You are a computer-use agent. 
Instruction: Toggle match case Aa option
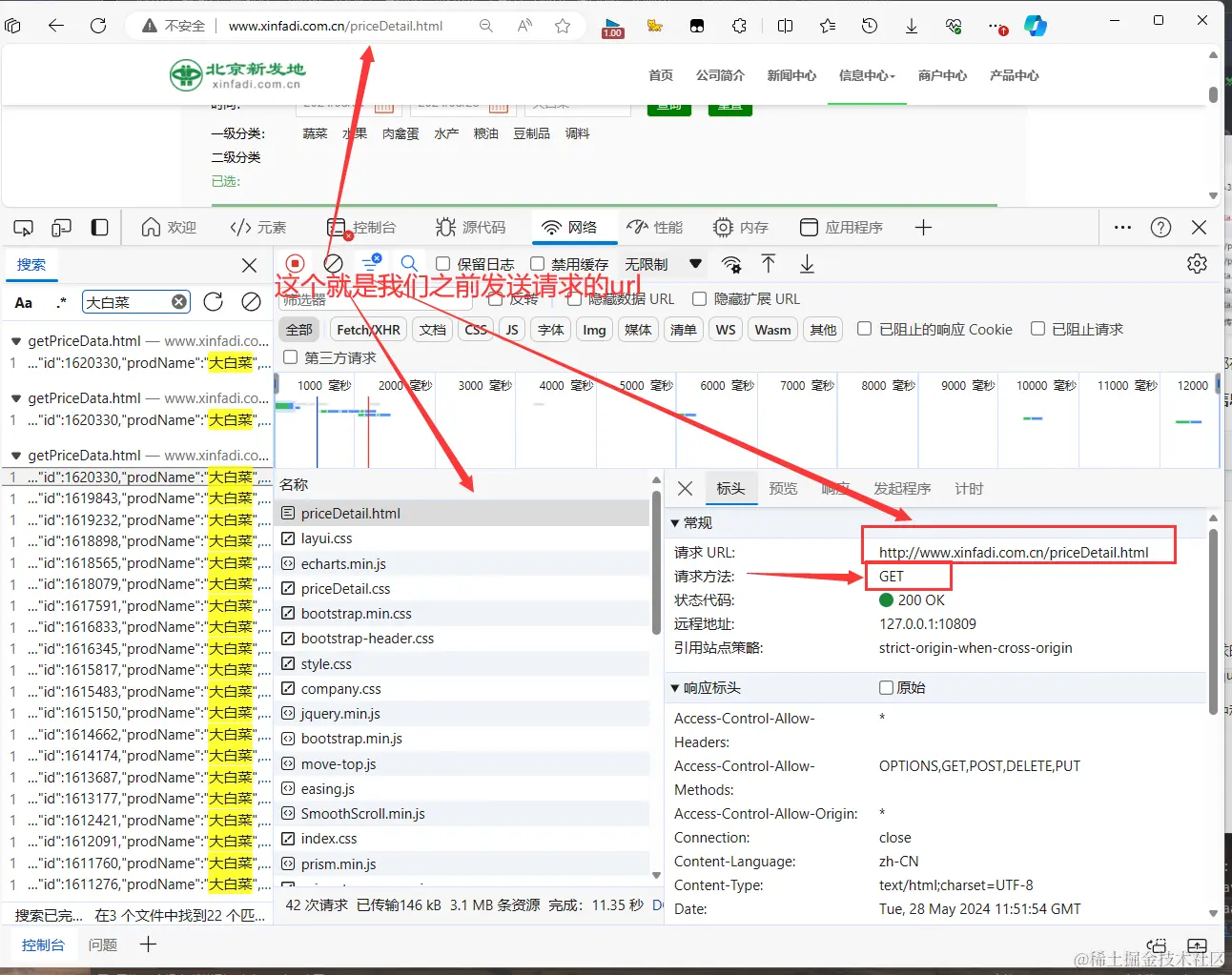pos(24,302)
